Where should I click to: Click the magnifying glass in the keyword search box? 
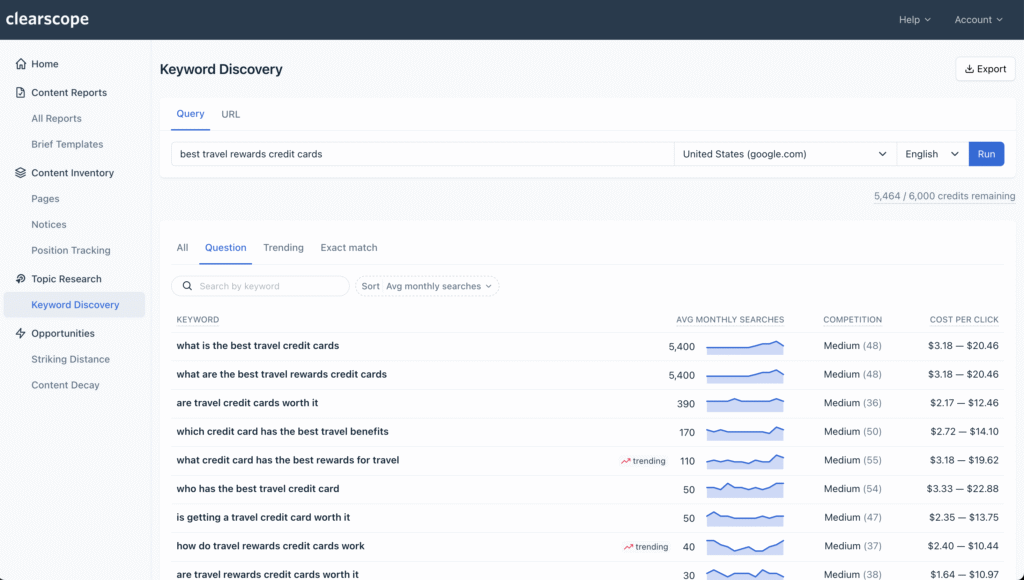[187, 286]
